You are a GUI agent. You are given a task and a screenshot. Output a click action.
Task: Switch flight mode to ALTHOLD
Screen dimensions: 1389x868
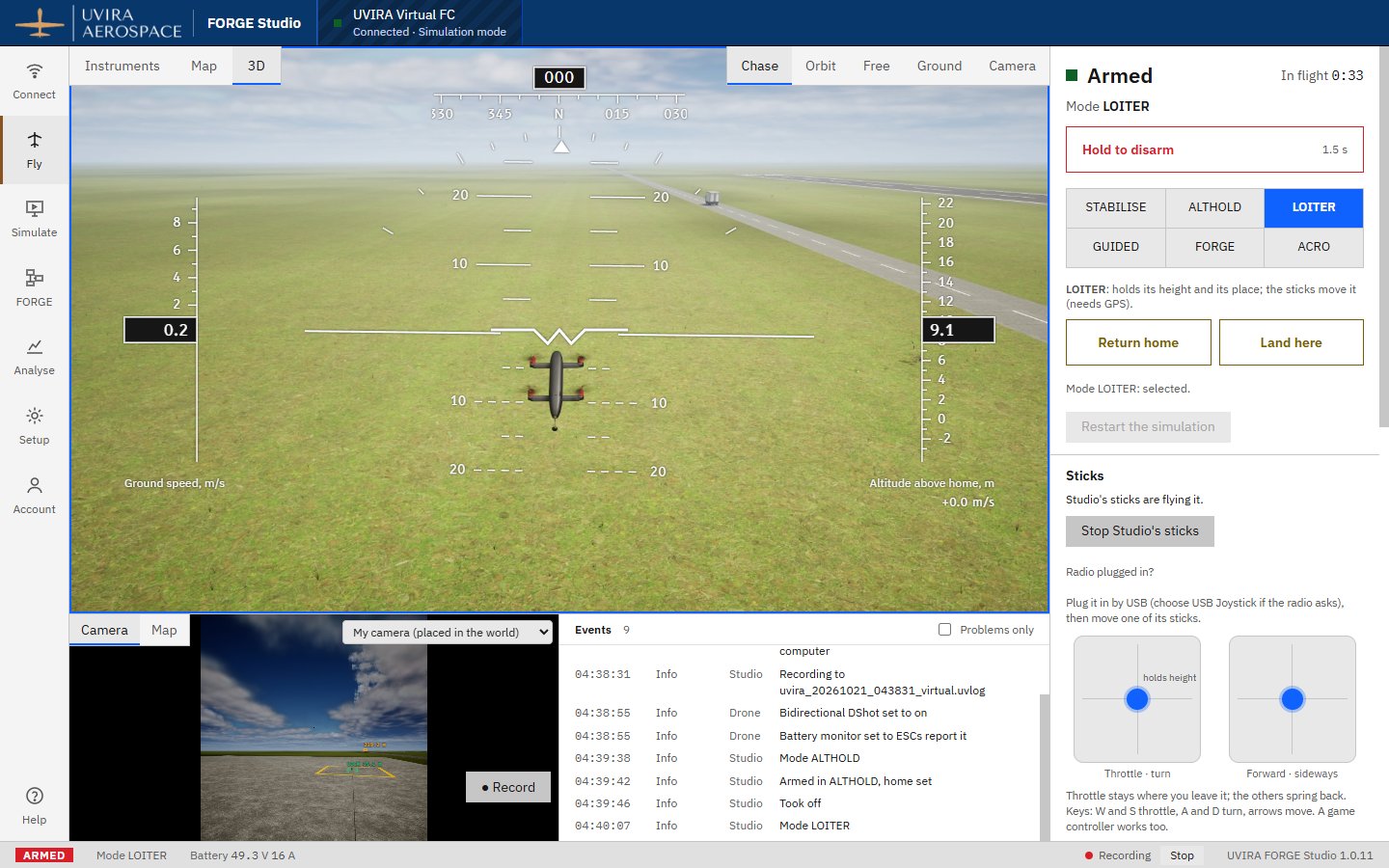(x=1214, y=207)
